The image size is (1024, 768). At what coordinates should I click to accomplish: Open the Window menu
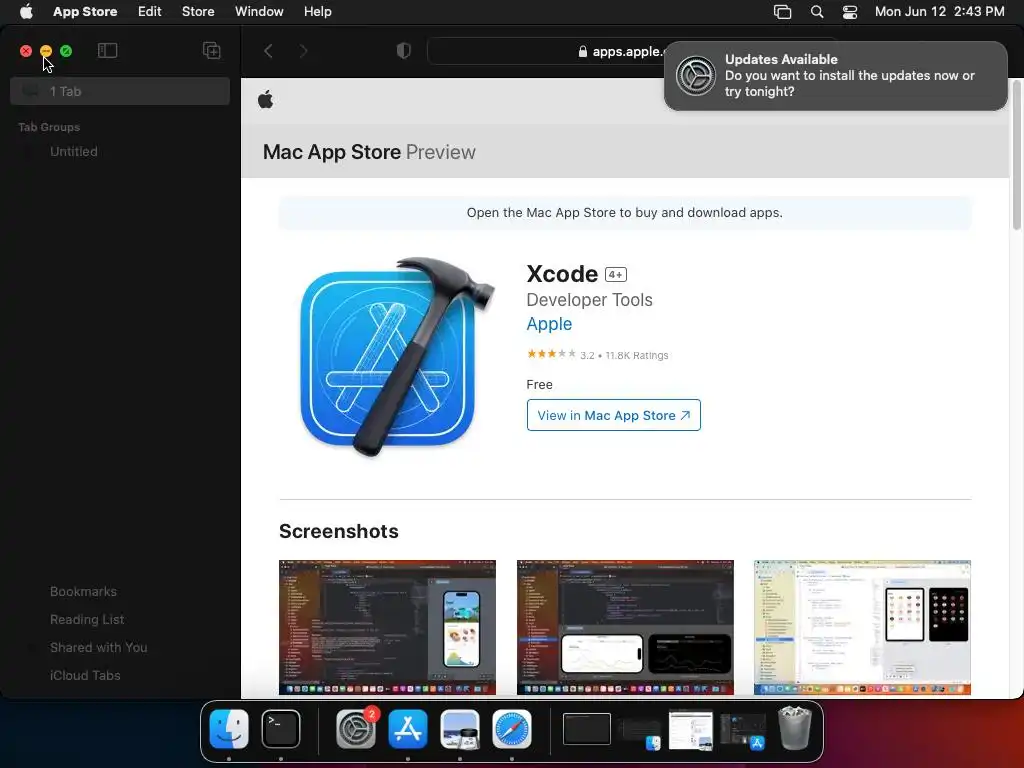pos(259,12)
